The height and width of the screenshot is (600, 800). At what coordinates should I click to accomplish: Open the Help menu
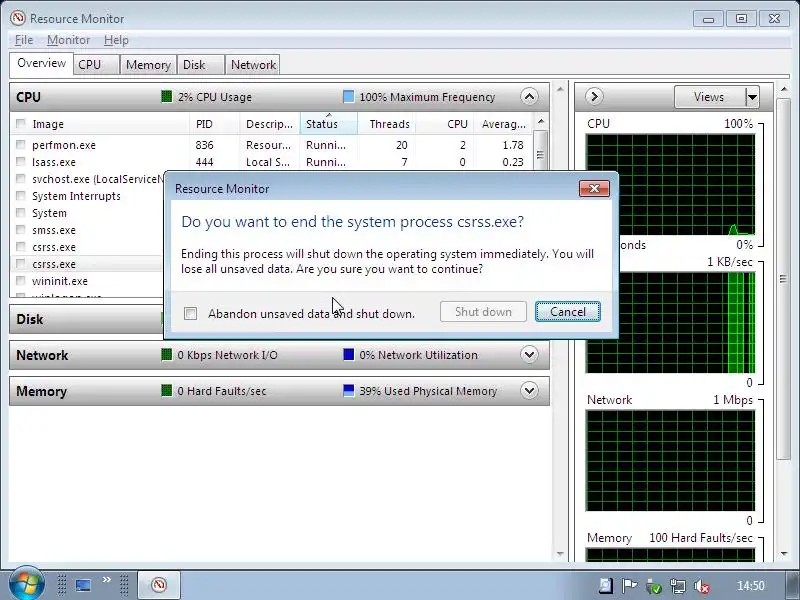tap(116, 40)
